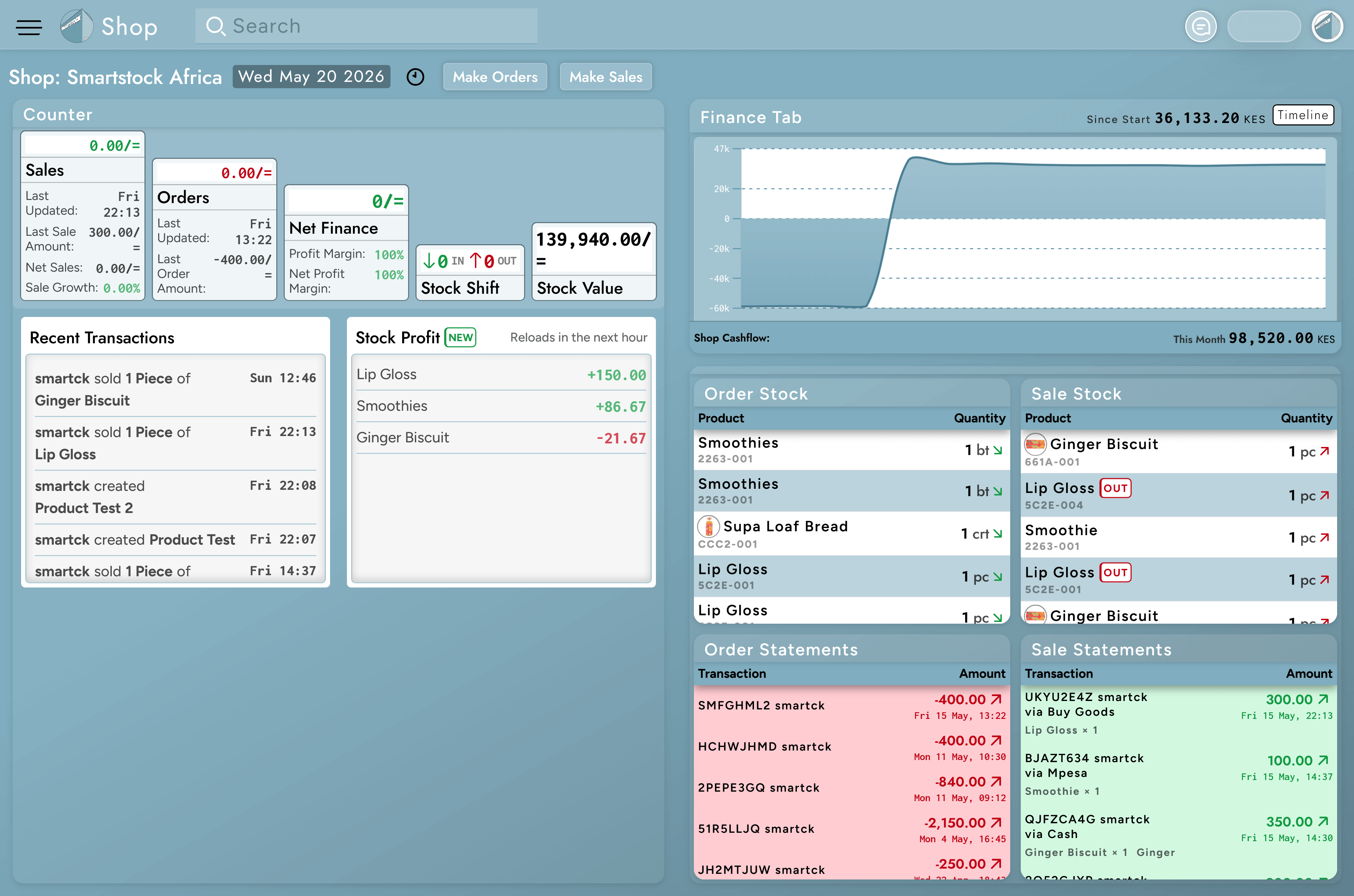Screen dimensions: 1354x896
Task: Click the red stock OUT arrow
Action: click(476, 261)
